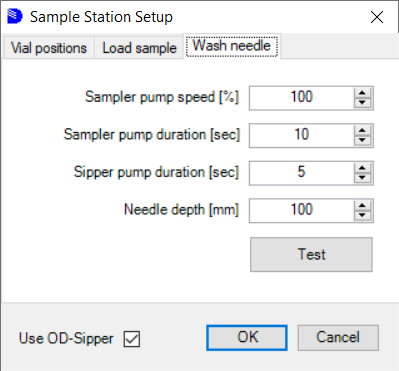The image size is (399, 371).
Task: Click the Sampler pump duration value field
Action: (x=302, y=136)
